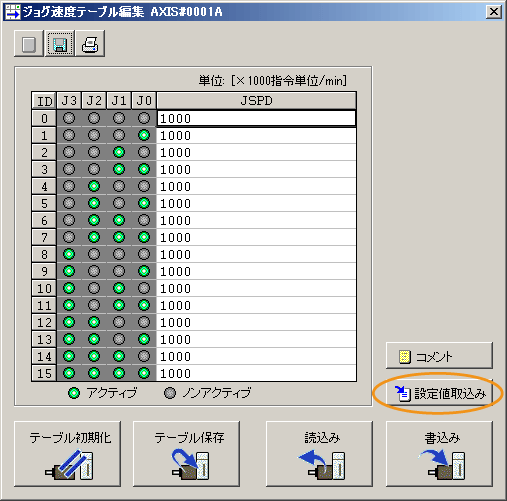Select the JSPD field for ID 14
The height and width of the screenshot is (501, 507).
(256, 356)
